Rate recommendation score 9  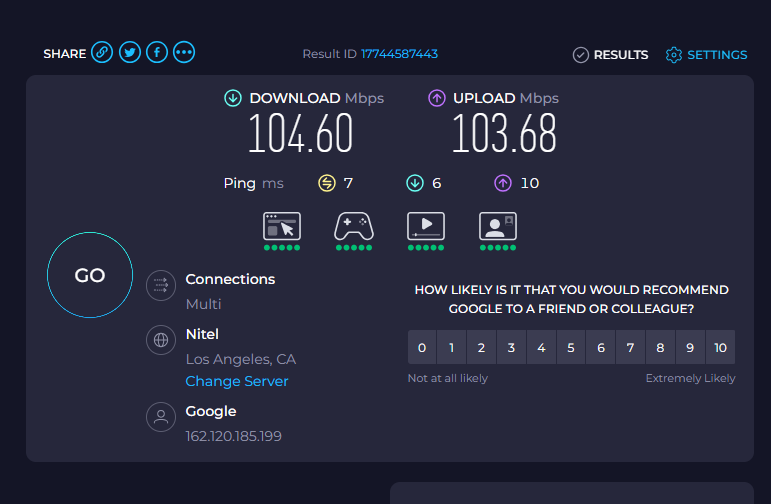[690, 347]
